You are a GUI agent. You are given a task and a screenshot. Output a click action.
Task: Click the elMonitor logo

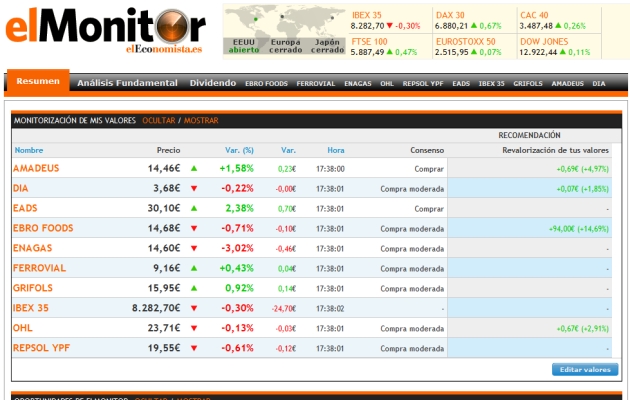(x=105, y=30)
